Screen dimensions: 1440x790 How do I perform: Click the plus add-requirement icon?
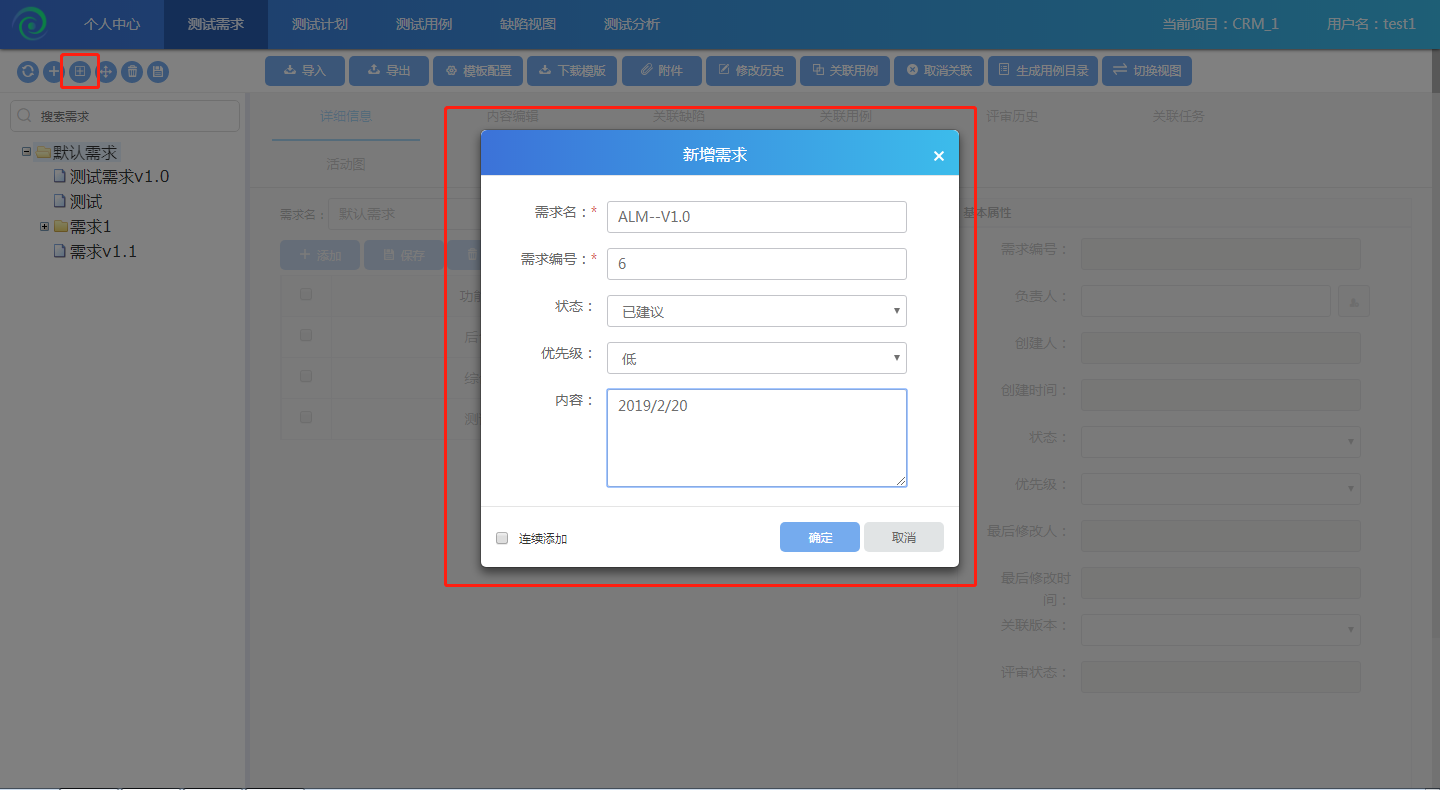[54, 72]
